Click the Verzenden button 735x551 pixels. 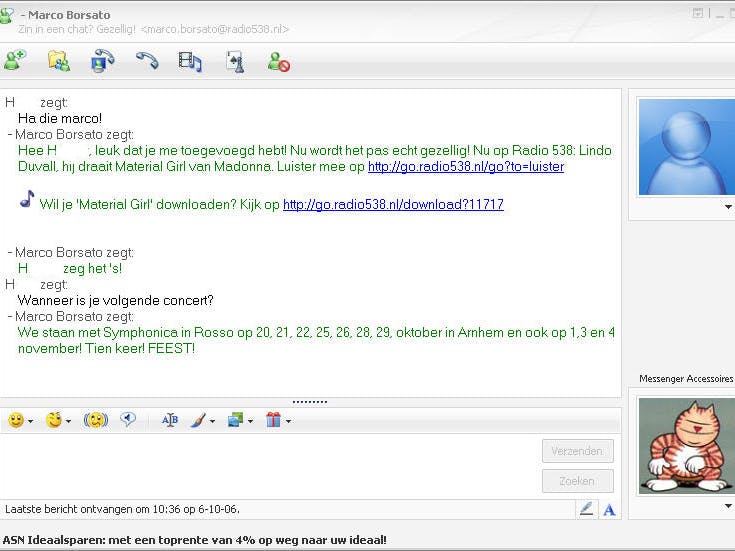click(x=578, y=451)
